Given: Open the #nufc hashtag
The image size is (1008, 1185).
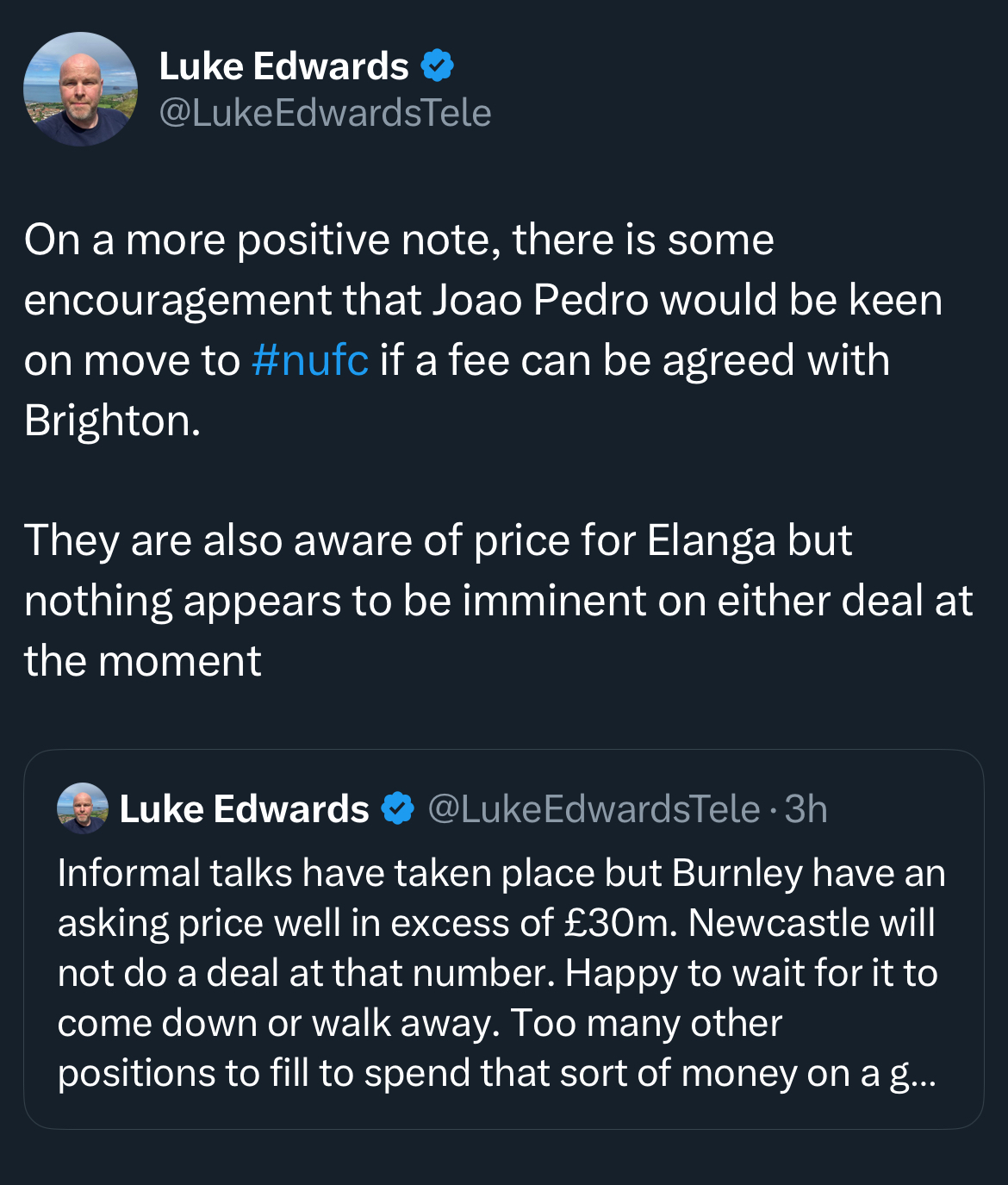Looking at the screenshot, I should pyautogui.click(x=310, y=359).
